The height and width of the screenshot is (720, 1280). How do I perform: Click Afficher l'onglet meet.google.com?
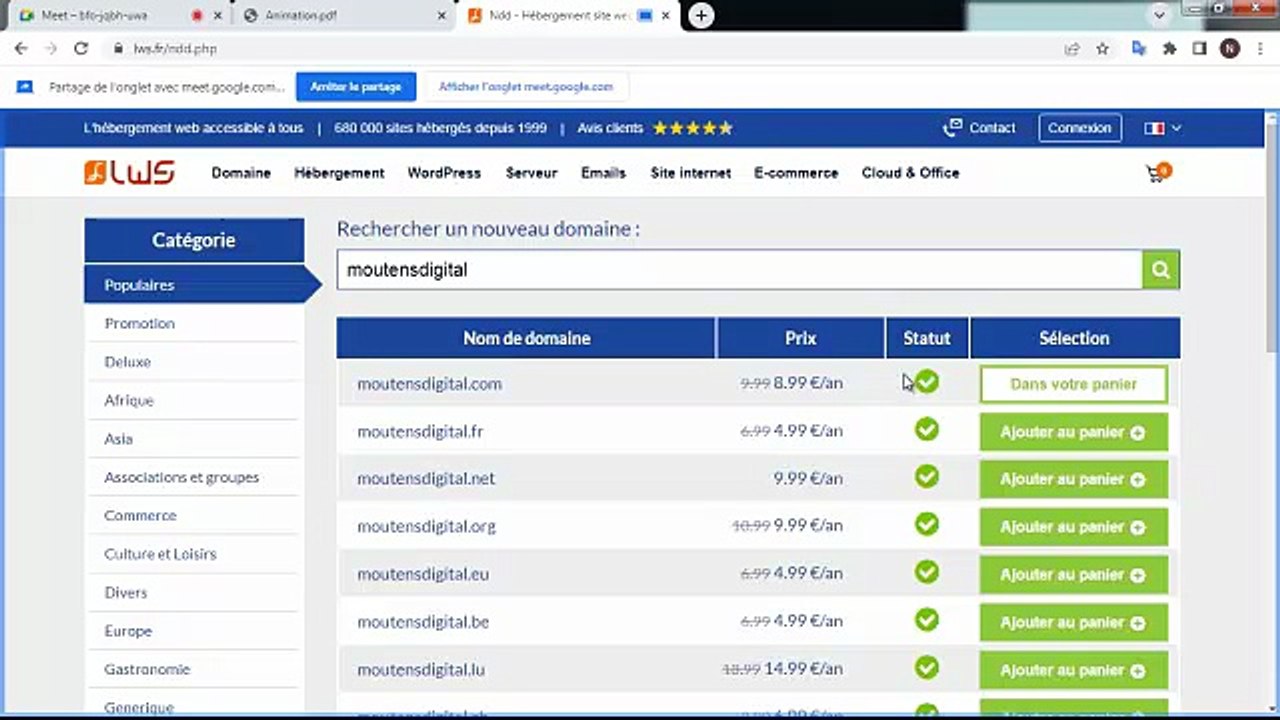click(x=526, y=87)
